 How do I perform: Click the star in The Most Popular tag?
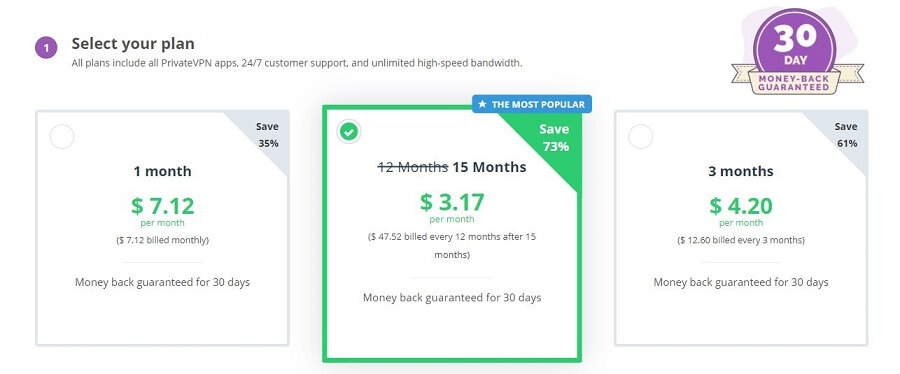[x=483, y=104]
